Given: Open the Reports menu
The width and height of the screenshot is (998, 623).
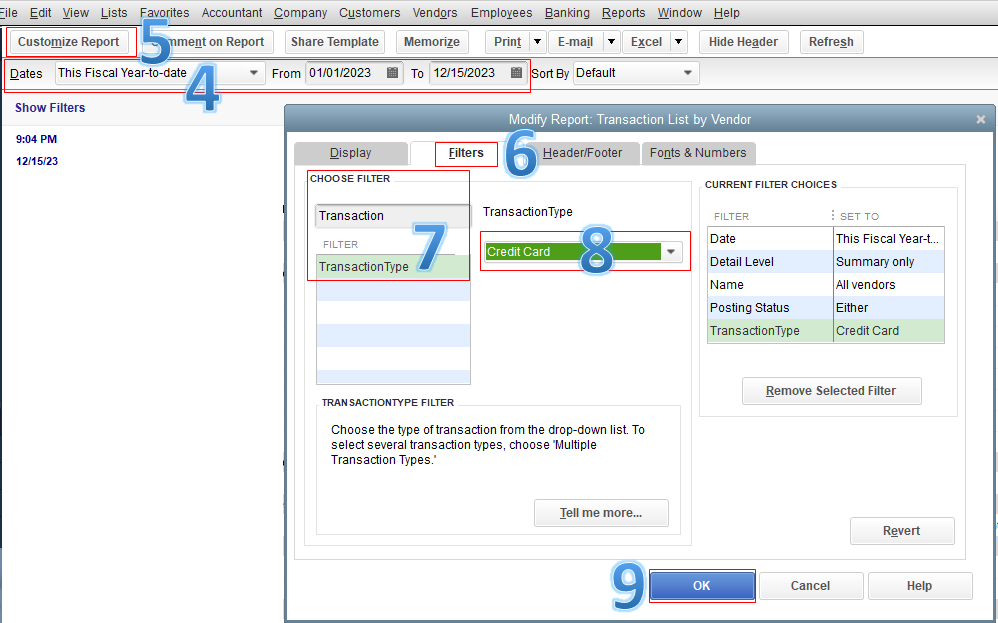Looking at the screenshot, I should (623, 13).
